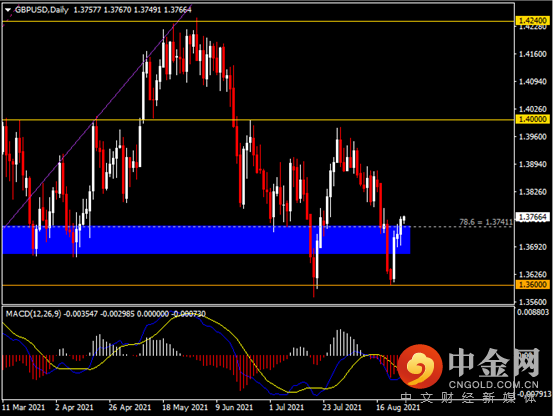
Task: Click the current price 1.37664 marker
Action: (533, 217)
